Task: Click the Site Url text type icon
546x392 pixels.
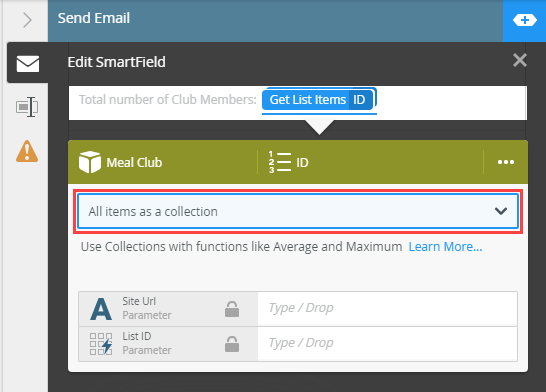Action: [x=101, y=309]
